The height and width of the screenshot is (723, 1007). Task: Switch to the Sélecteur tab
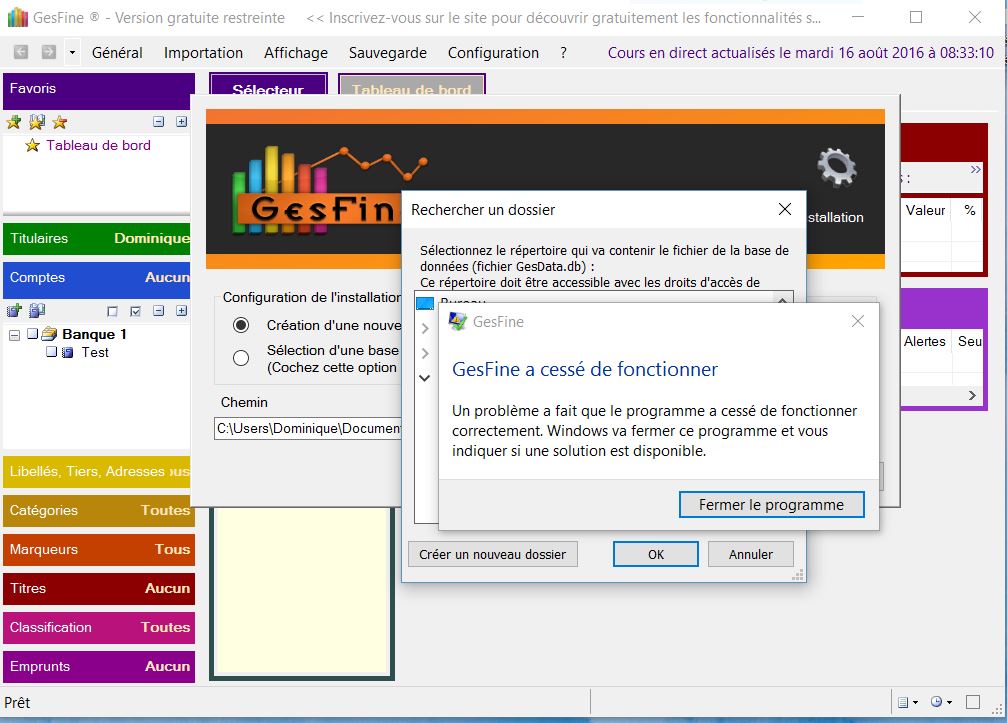(267, 90)
